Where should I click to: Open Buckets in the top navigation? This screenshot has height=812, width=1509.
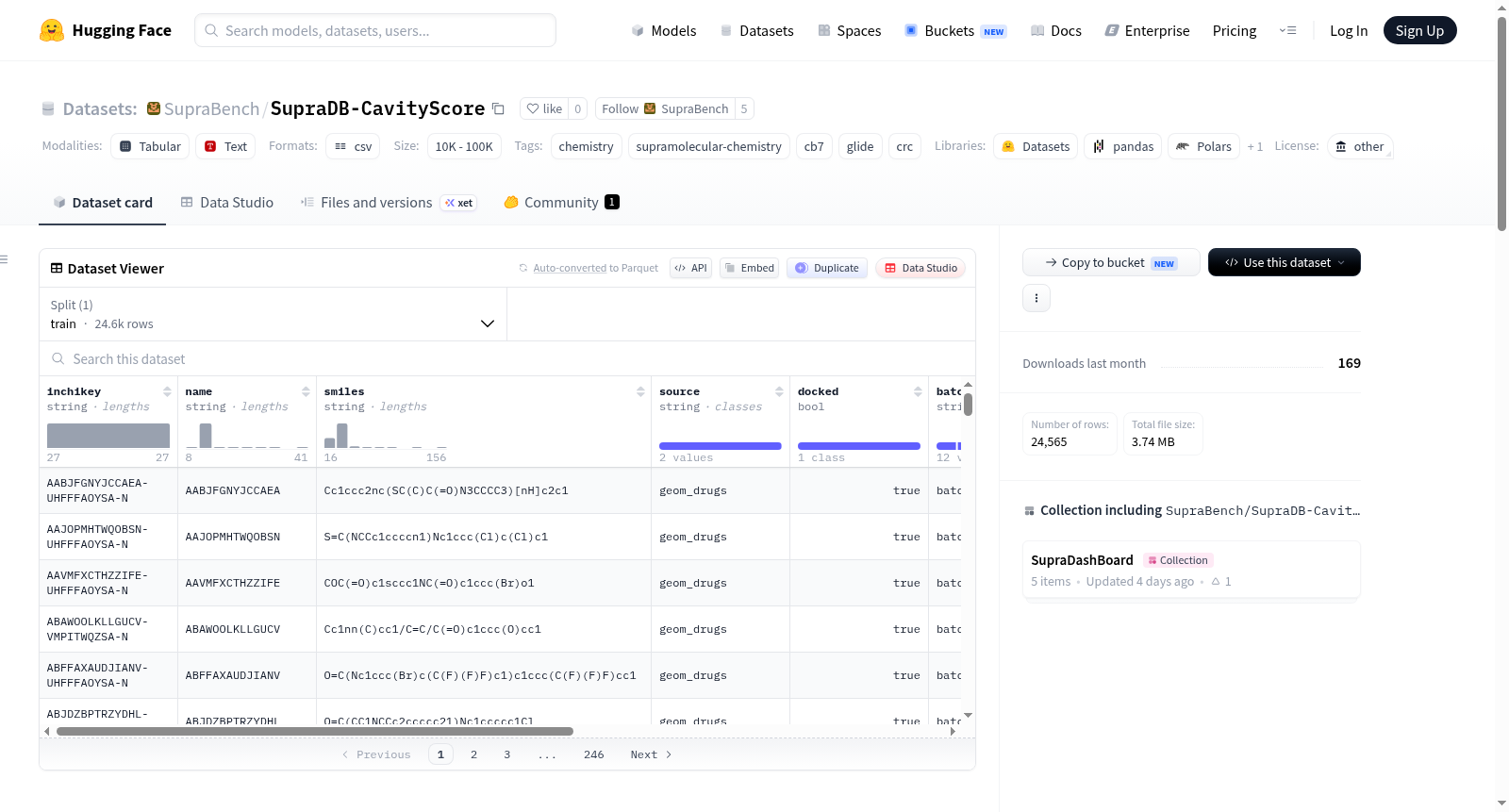pyautogui.click(x=955, y=30)
